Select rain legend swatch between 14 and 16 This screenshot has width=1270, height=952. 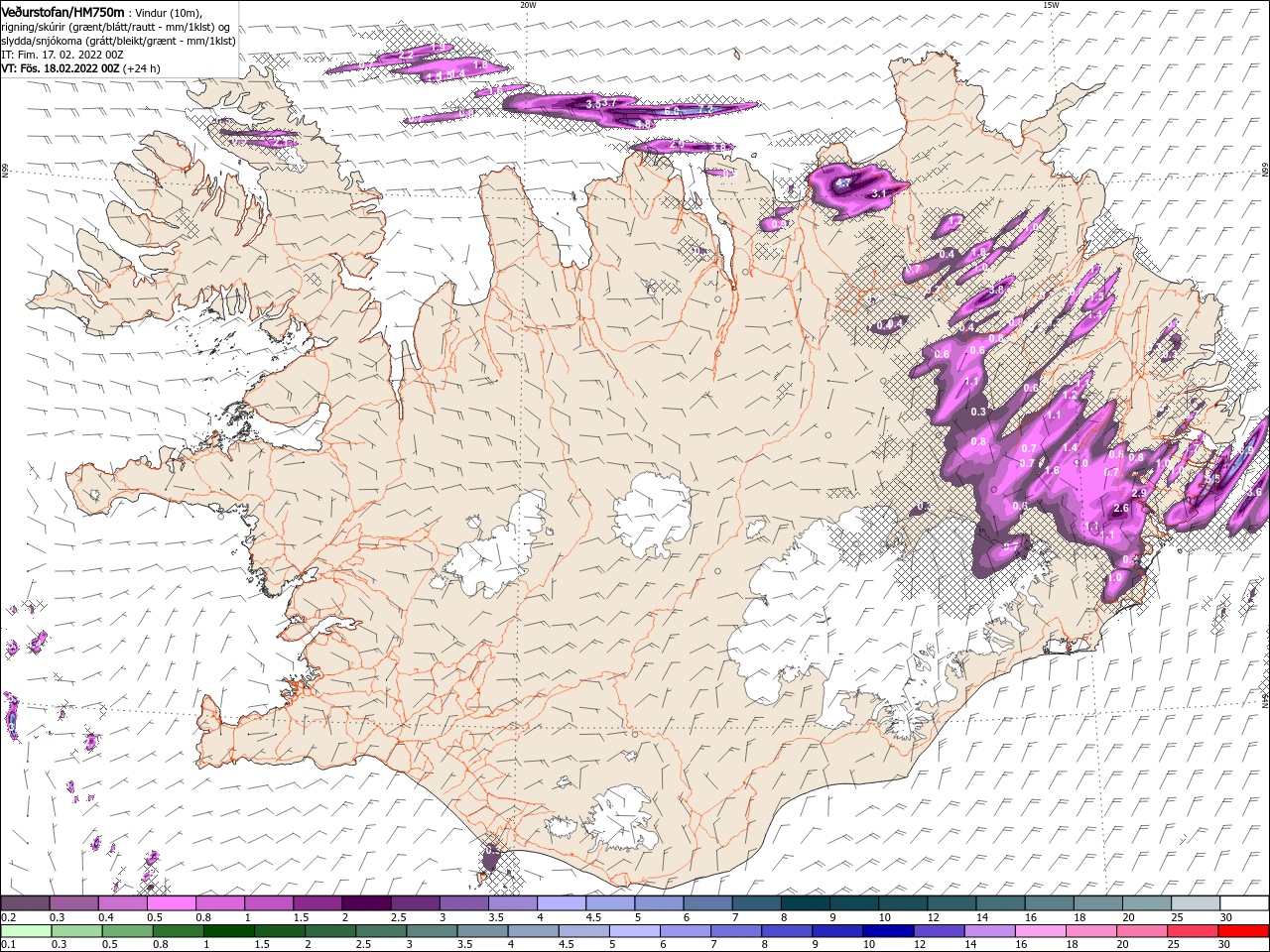click(990, 931)
